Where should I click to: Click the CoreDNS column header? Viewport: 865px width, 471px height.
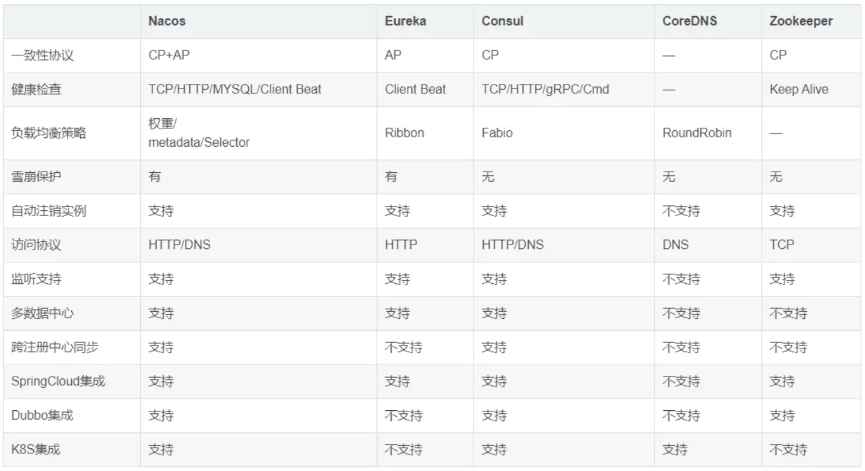coord(690,21)
